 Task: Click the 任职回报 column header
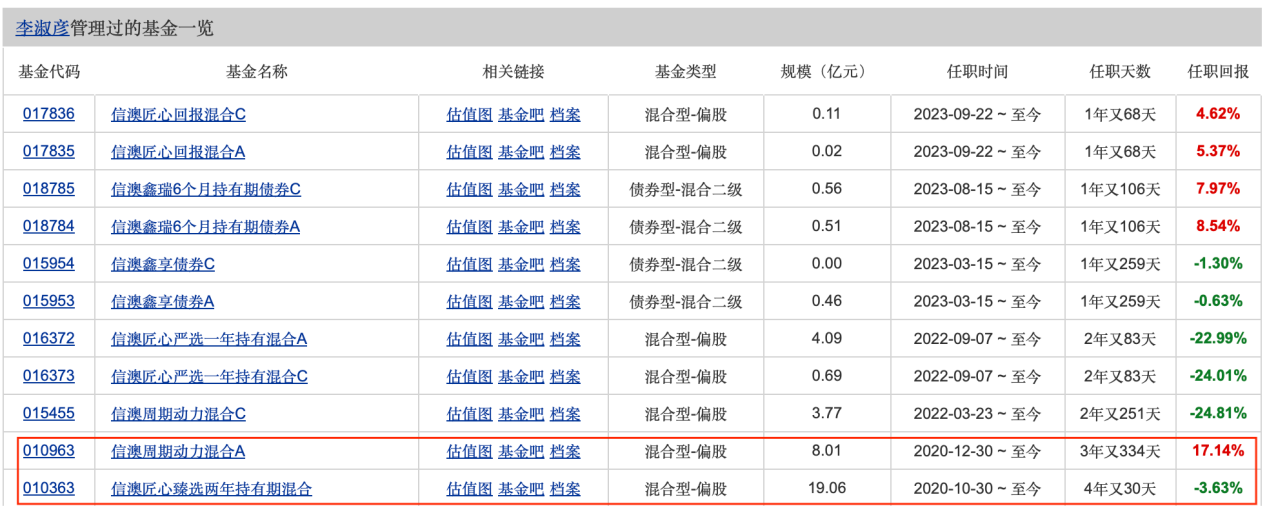[x=1218, y=72]
